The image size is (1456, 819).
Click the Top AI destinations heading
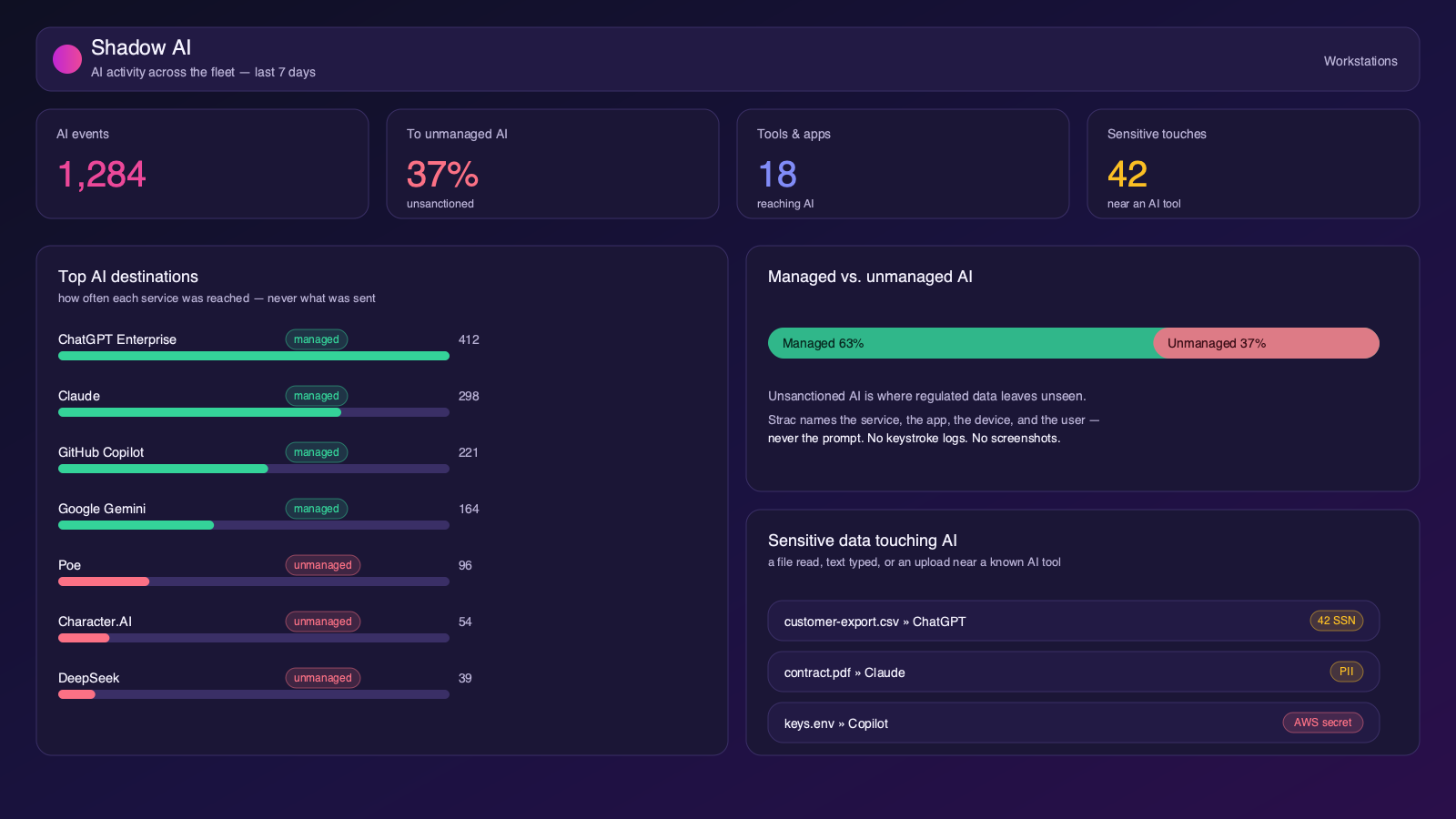[x=128, y=277]
